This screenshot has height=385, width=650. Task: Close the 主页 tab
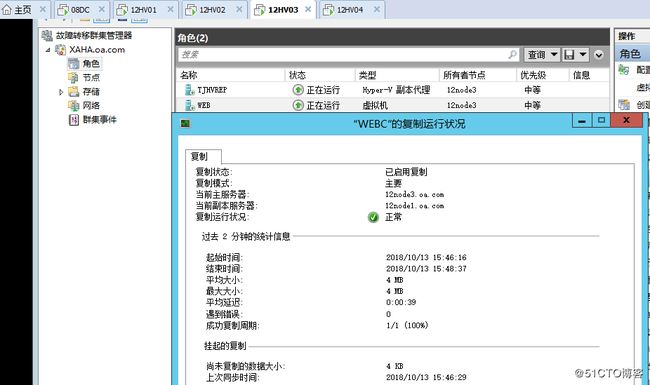(43, 9)
